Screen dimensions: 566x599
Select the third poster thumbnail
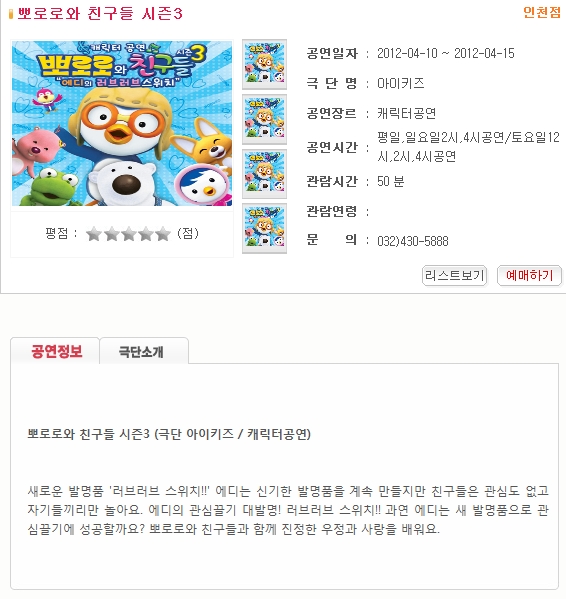tap(264, 173)
